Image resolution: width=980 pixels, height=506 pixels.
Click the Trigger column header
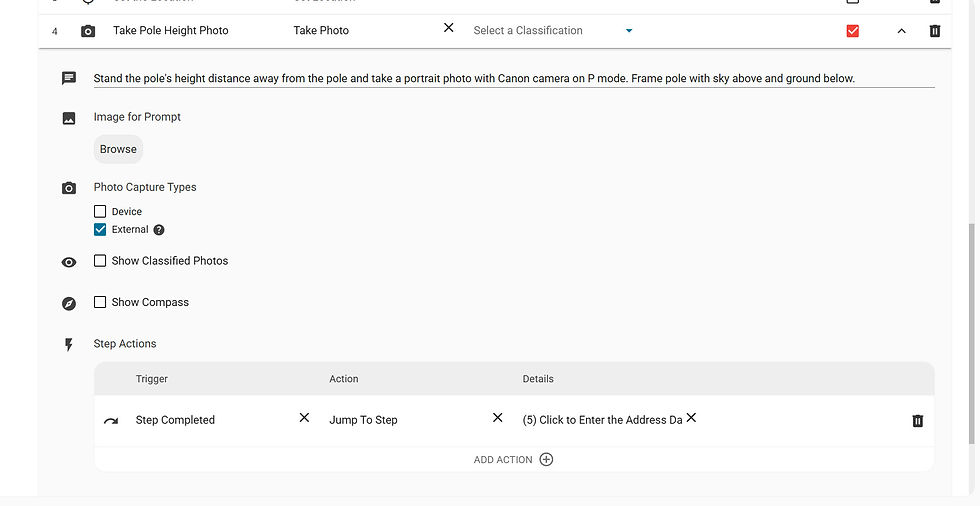pyautogui.click(x=152, y=379)
